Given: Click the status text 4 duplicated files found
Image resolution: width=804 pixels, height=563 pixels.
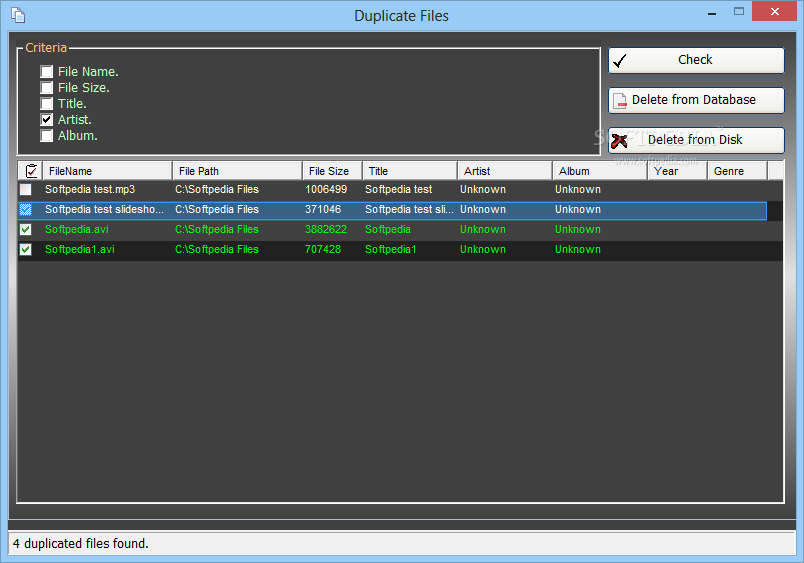Looking at the screenshot, I should (81, 544).
